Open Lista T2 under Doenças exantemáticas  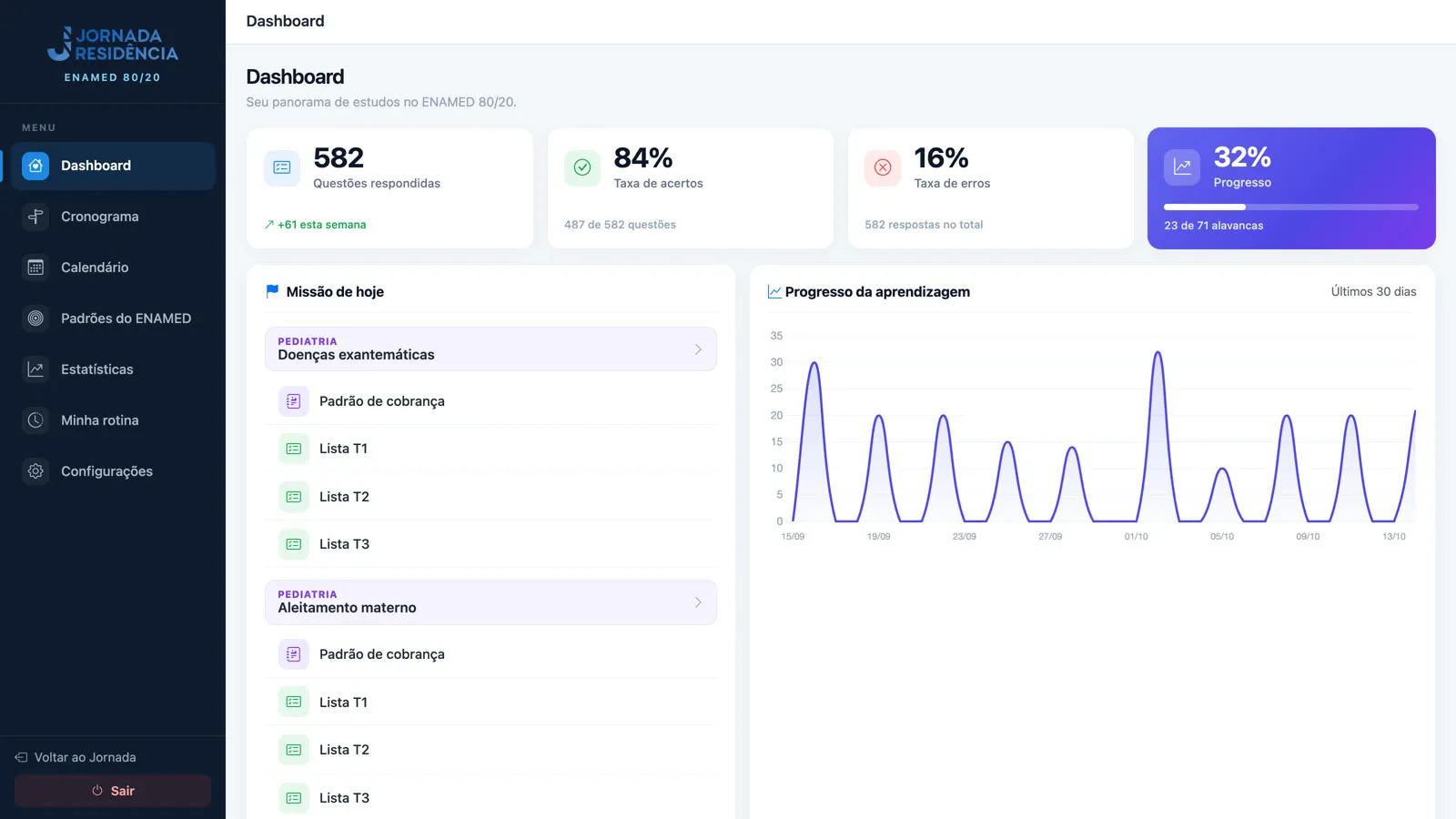coord(490,497)
